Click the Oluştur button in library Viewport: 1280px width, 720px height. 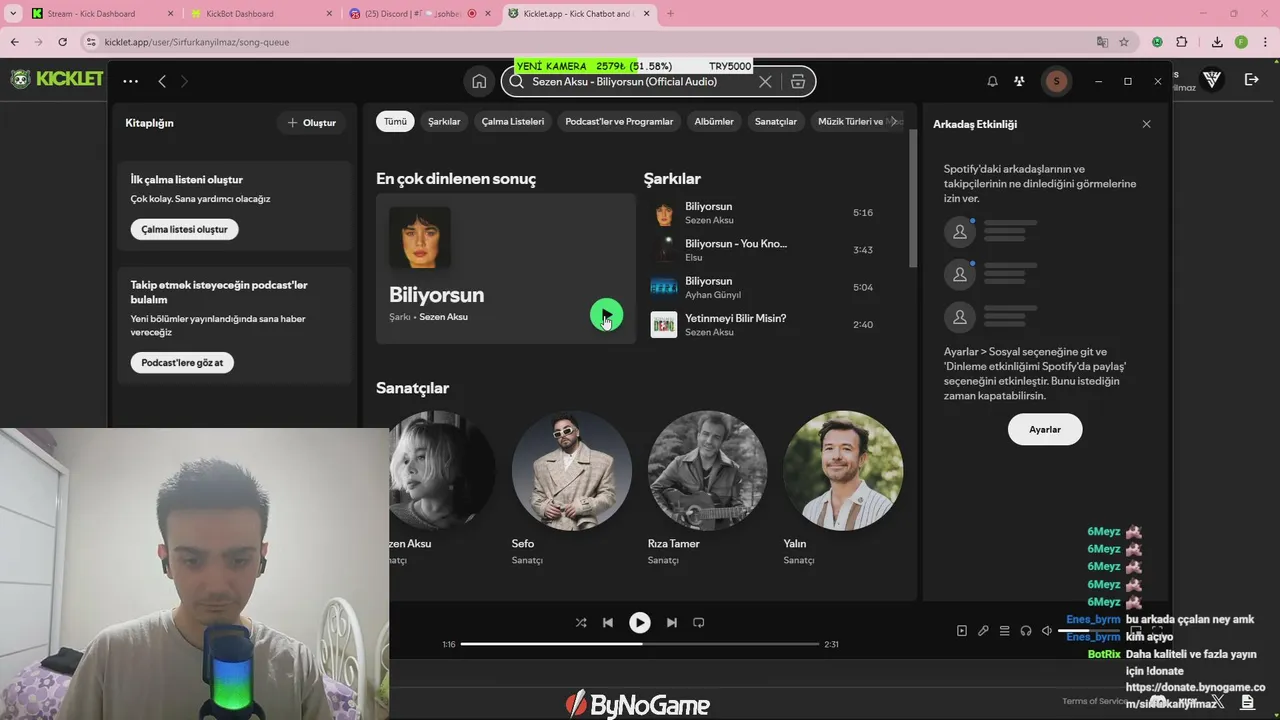pos(312,122)
